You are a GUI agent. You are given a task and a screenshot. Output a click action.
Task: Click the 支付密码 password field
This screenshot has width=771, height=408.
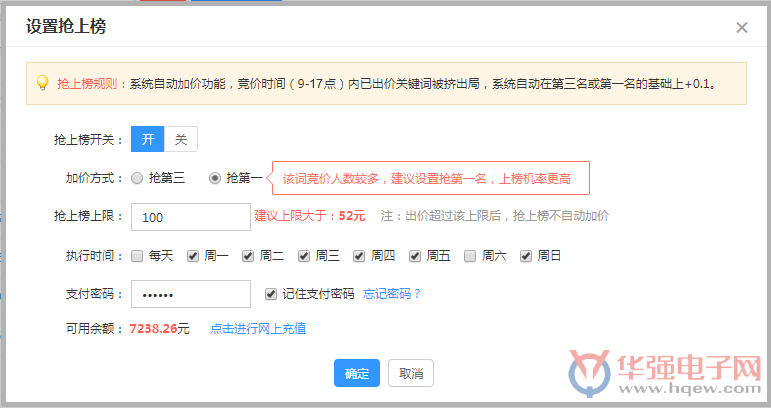click(190, 294)
